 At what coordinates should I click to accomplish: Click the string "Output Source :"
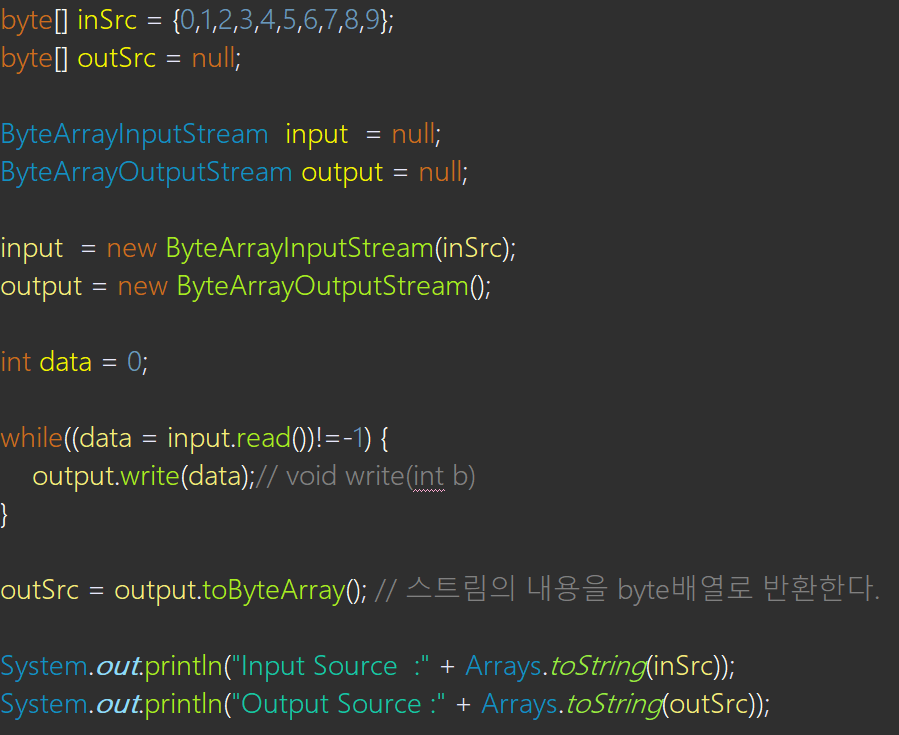[338, 705]
